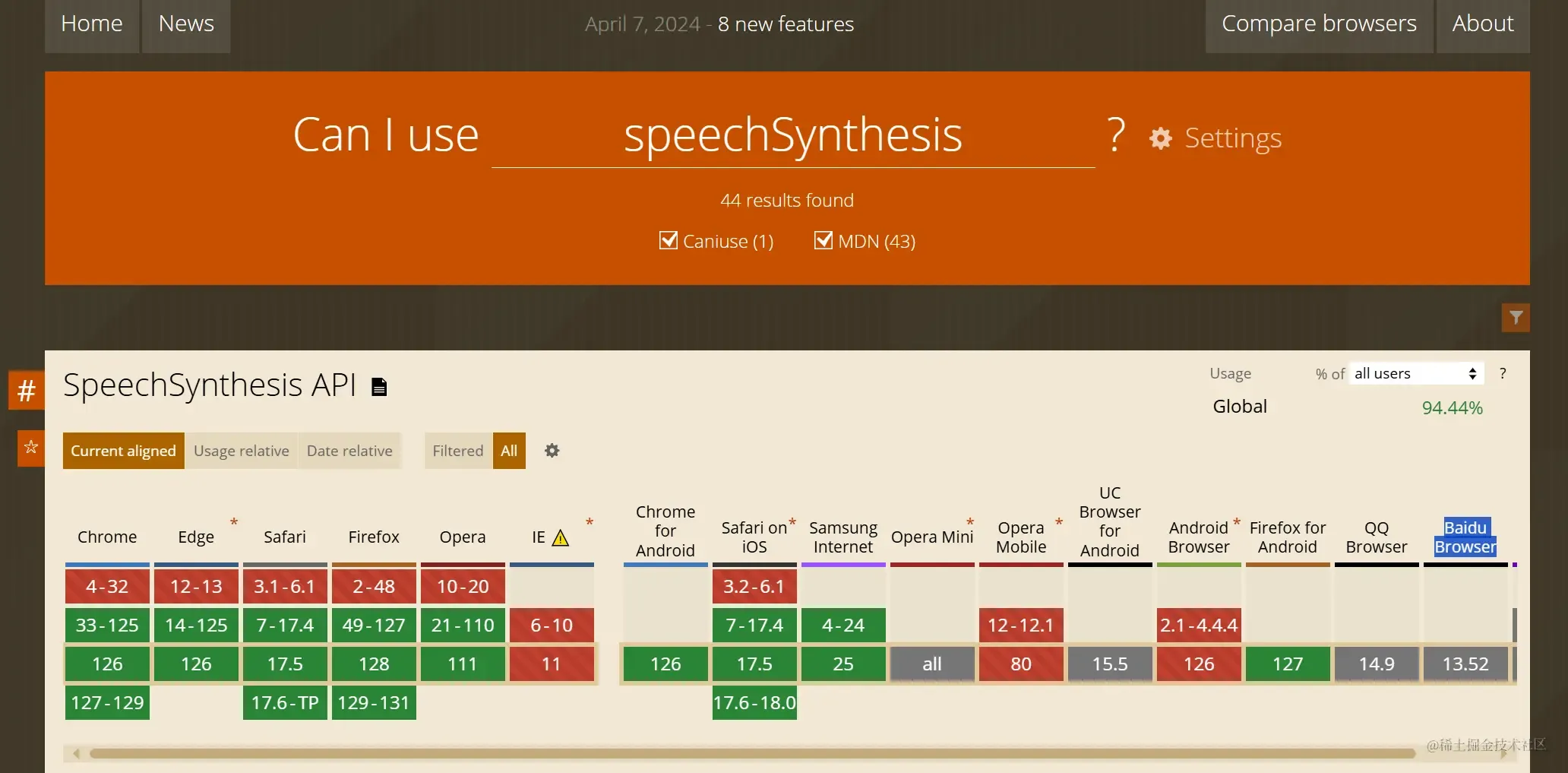
Task: Click the Samsung Internet column header
Action: point(843,537)
